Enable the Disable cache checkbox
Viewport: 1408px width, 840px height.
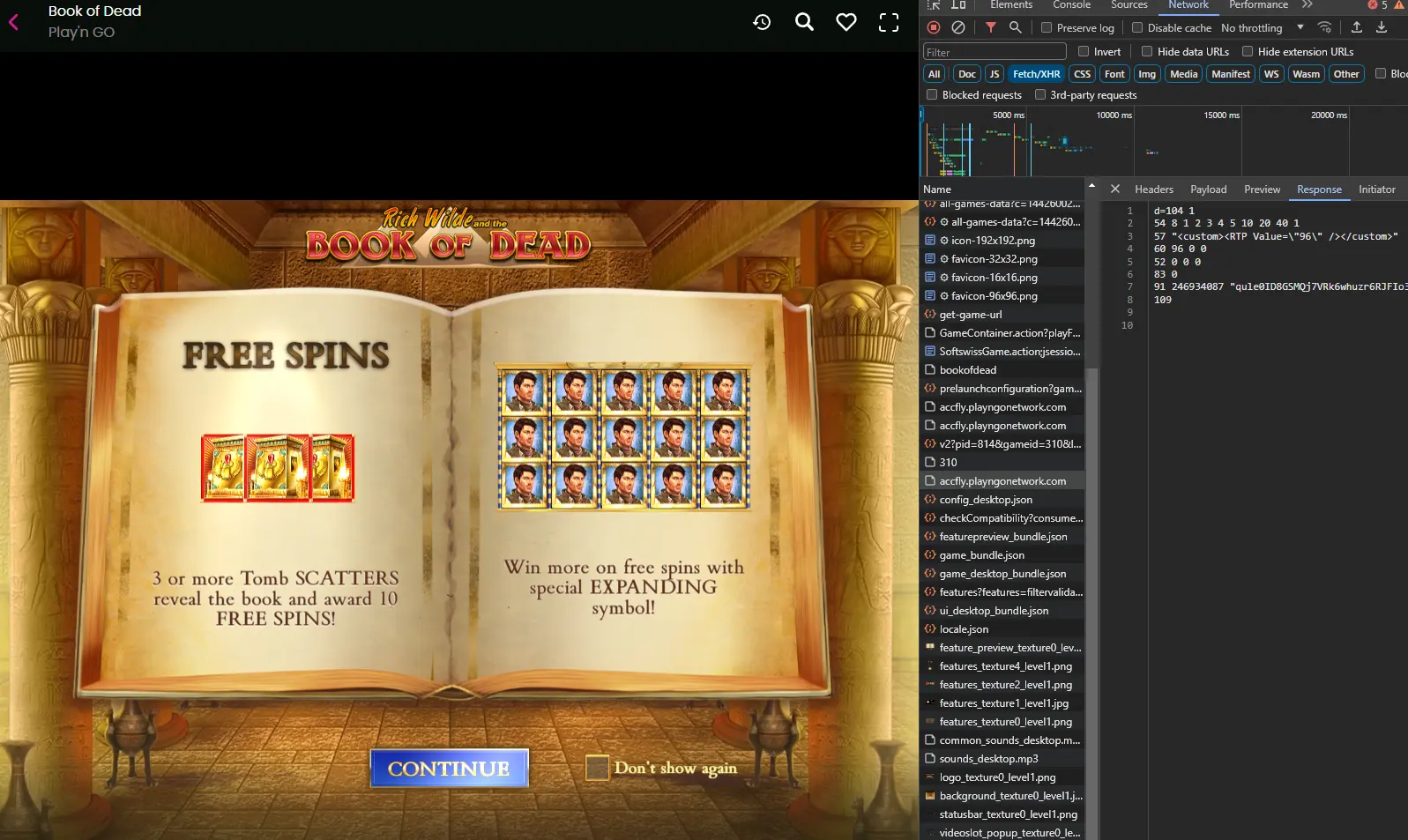1137,28
